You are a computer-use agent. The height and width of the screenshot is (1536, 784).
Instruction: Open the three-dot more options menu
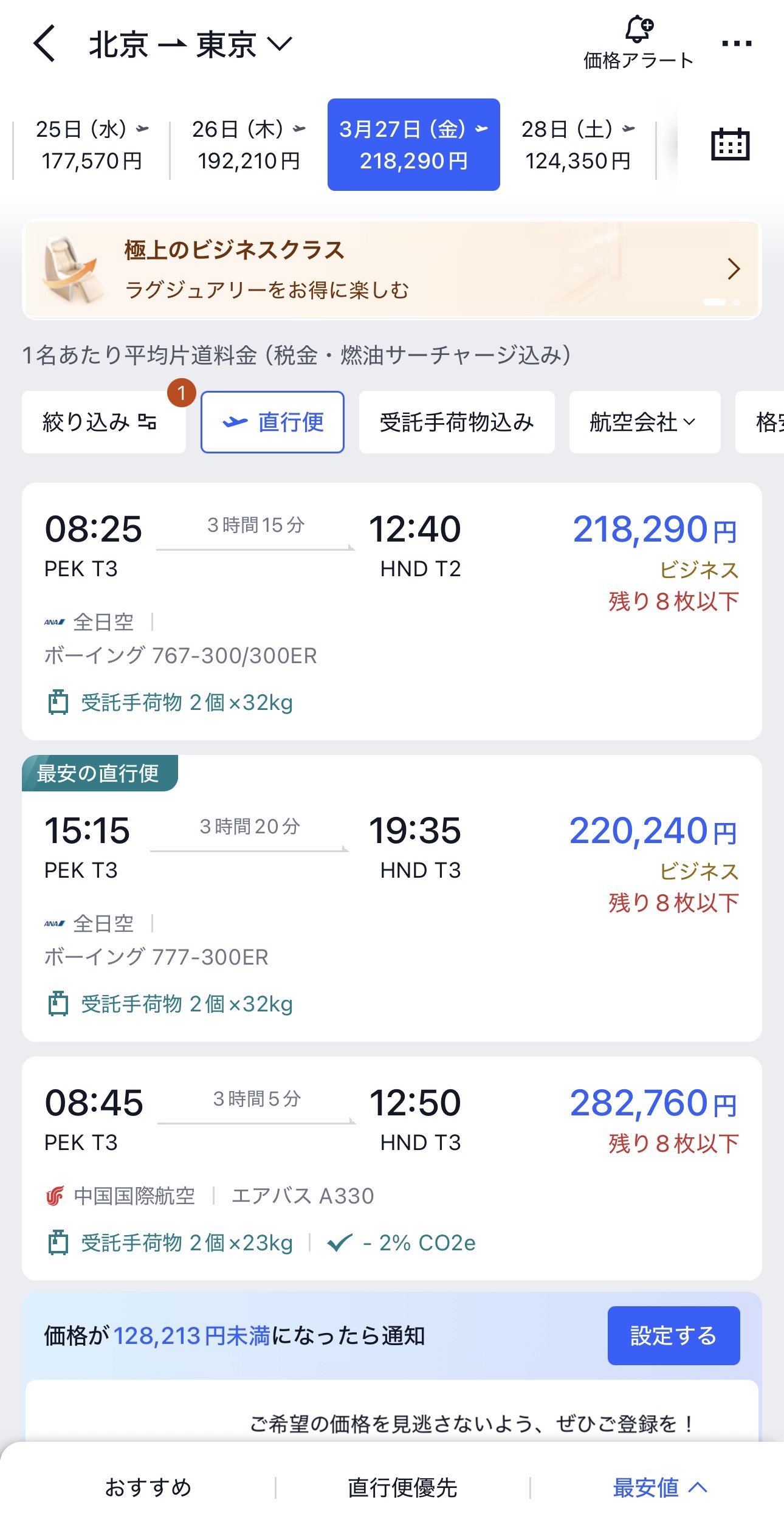(x=737, y=44)
